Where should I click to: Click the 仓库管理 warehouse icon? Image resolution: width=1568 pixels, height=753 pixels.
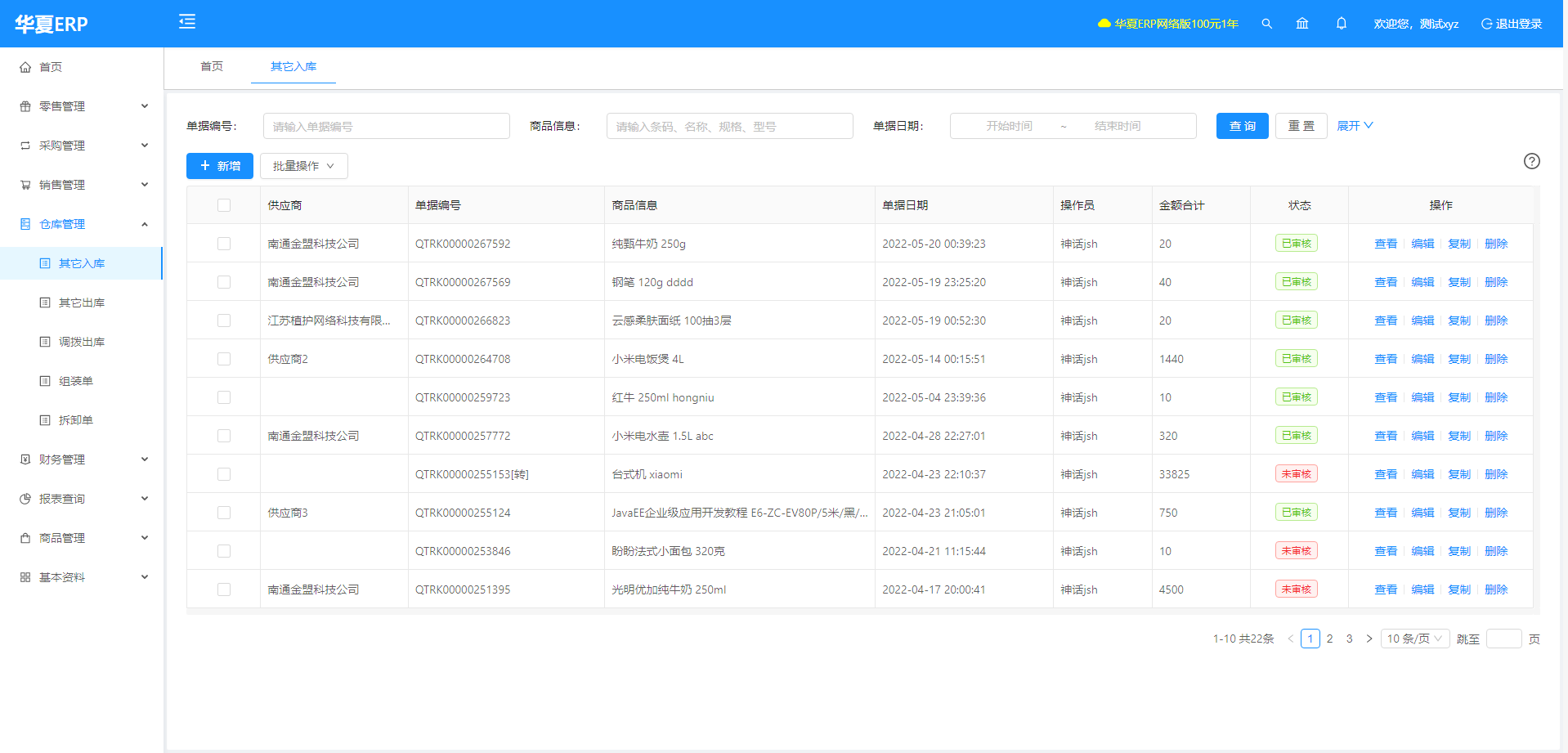pos(25,224)
